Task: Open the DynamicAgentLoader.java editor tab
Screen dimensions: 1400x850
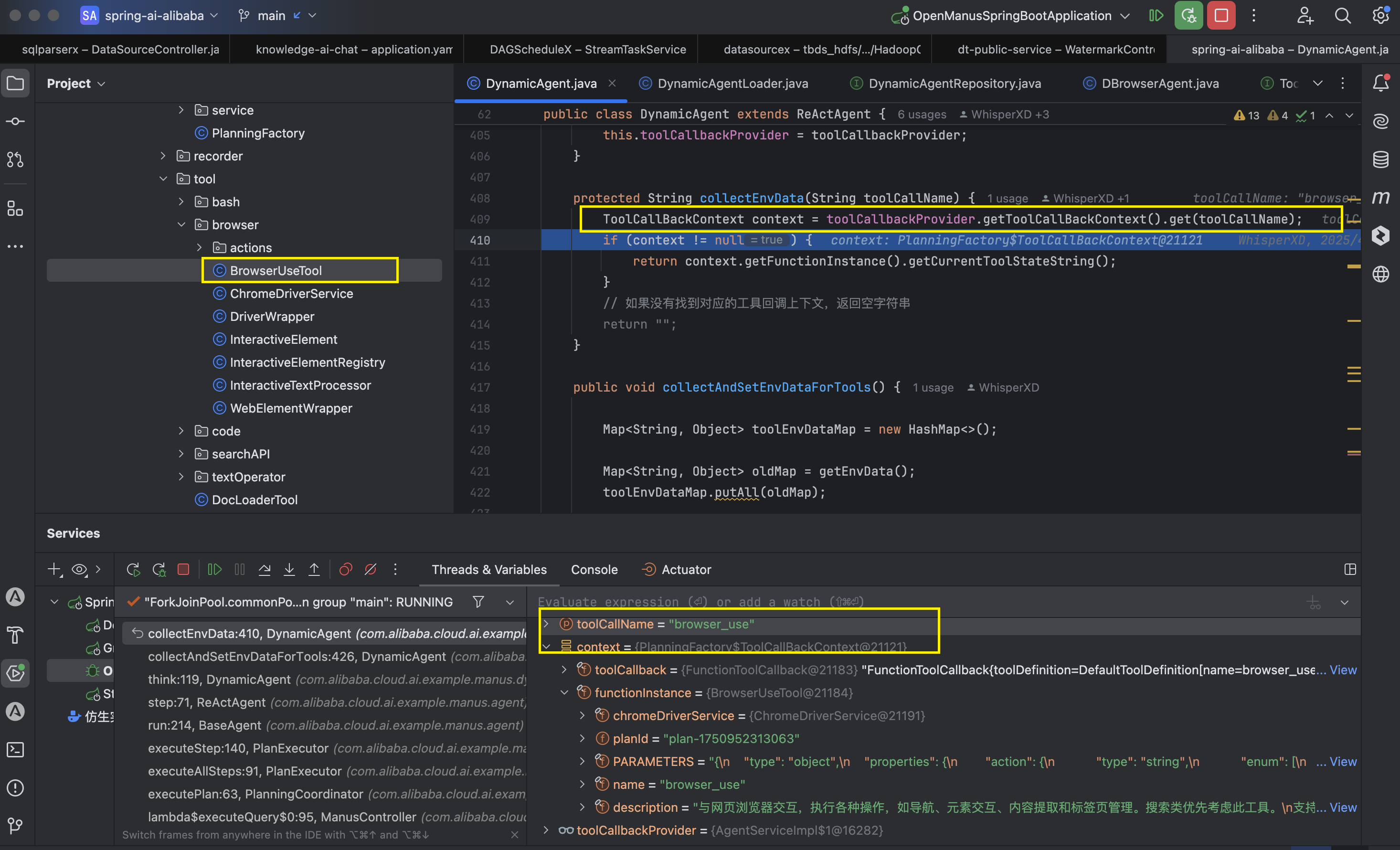Action: tap(732, 84)
